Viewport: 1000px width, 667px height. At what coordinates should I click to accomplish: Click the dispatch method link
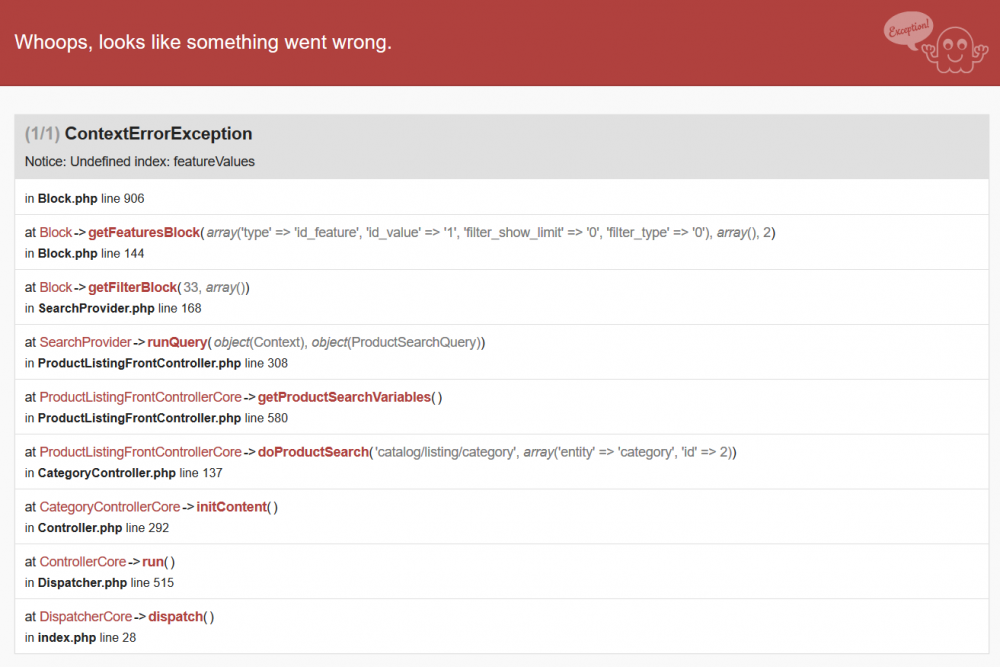click(x=176, y=616)
